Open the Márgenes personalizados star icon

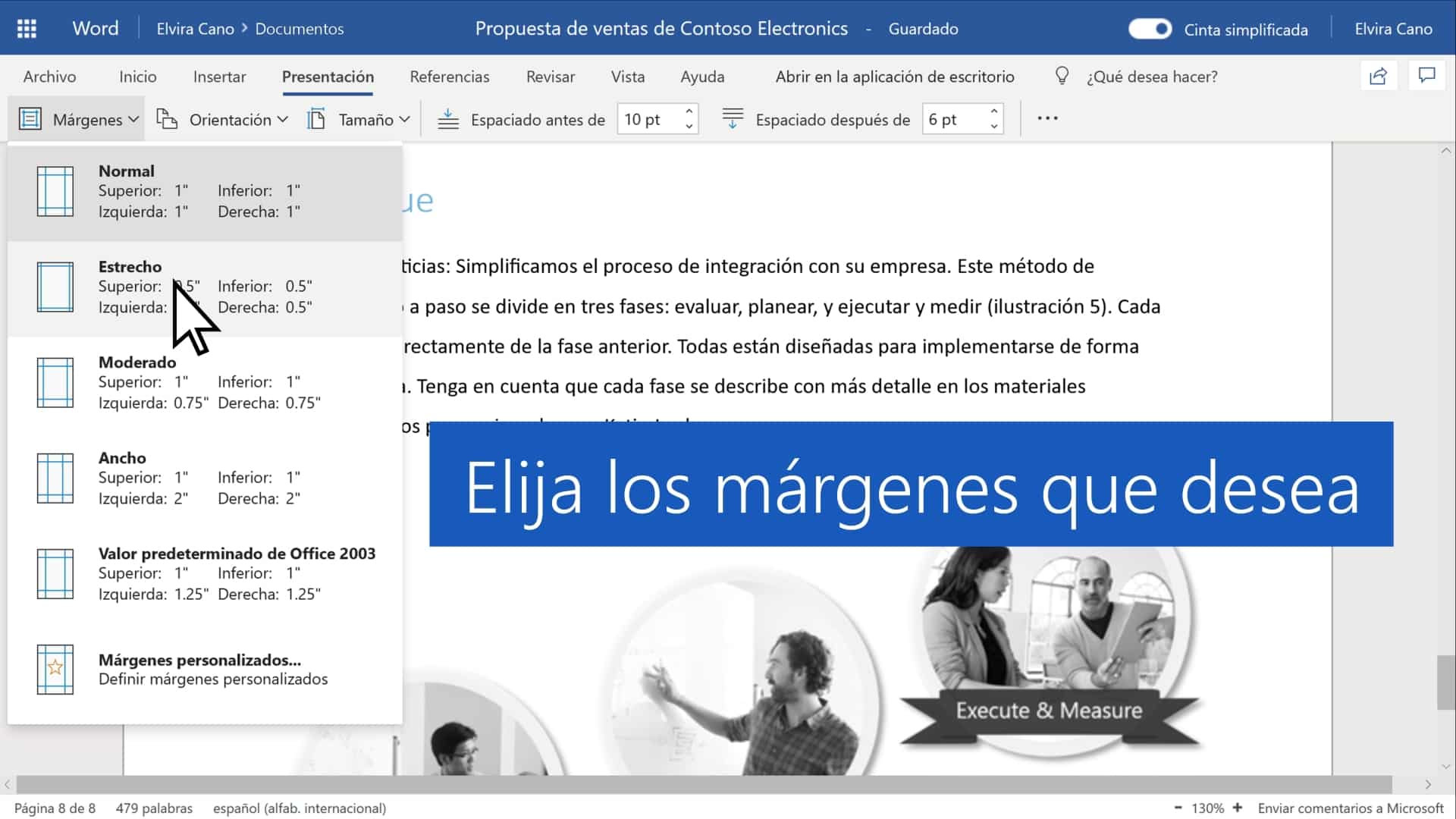coord(55,669)
